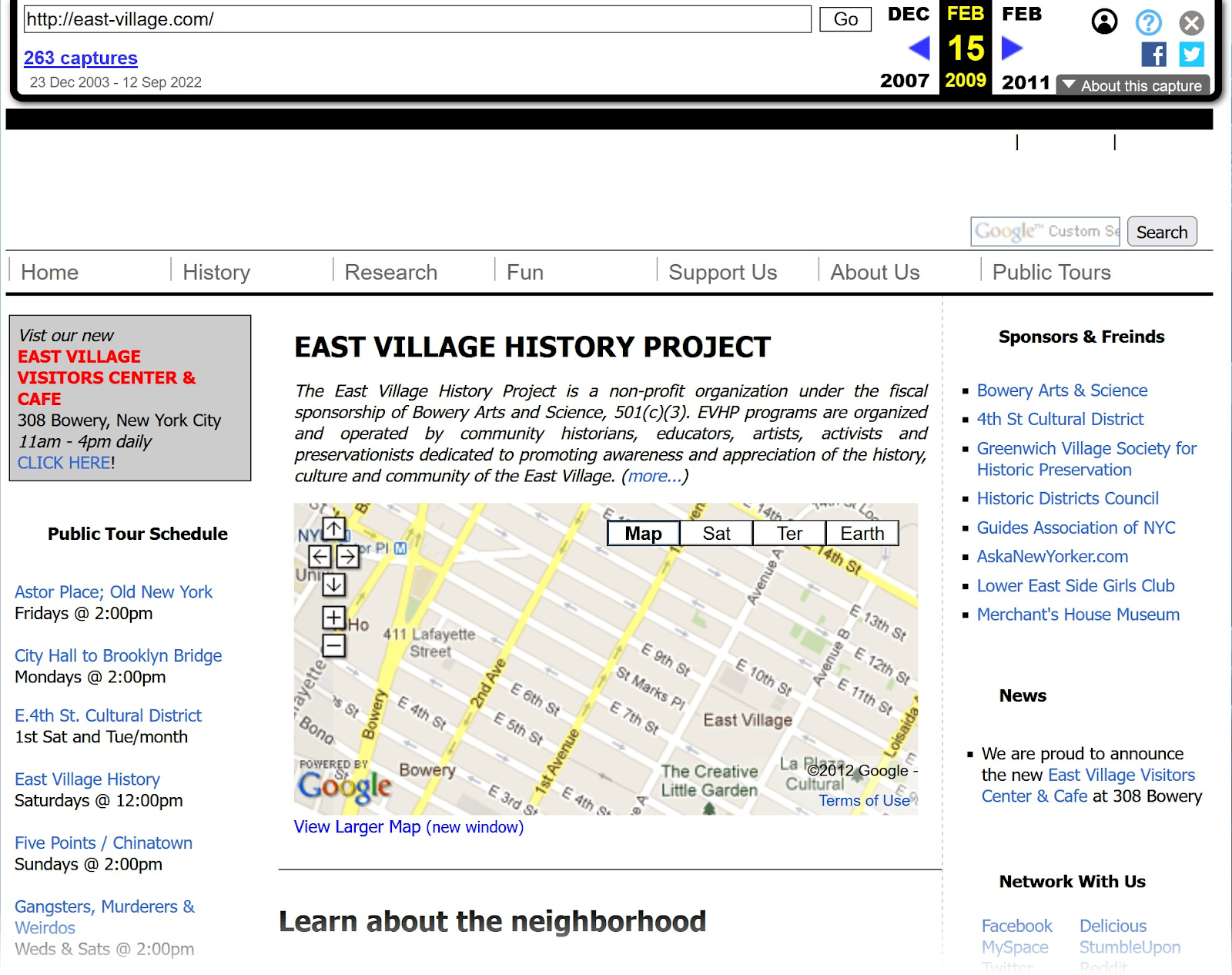Pan the map upward using arrow control

[x=333, y=529]
